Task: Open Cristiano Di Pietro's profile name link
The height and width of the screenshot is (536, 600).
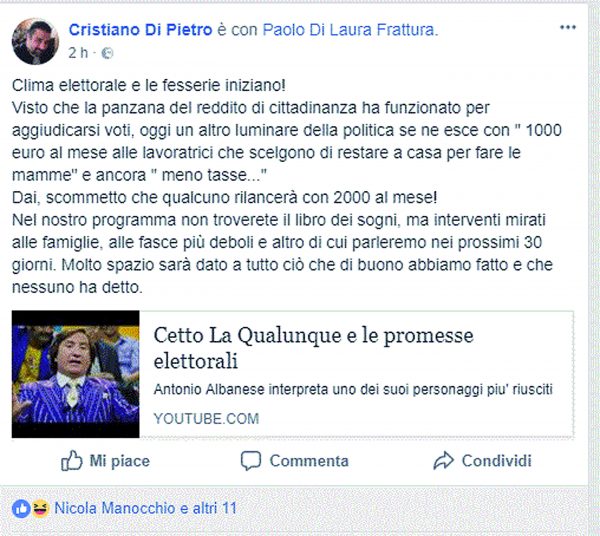Action: point(140,29)
